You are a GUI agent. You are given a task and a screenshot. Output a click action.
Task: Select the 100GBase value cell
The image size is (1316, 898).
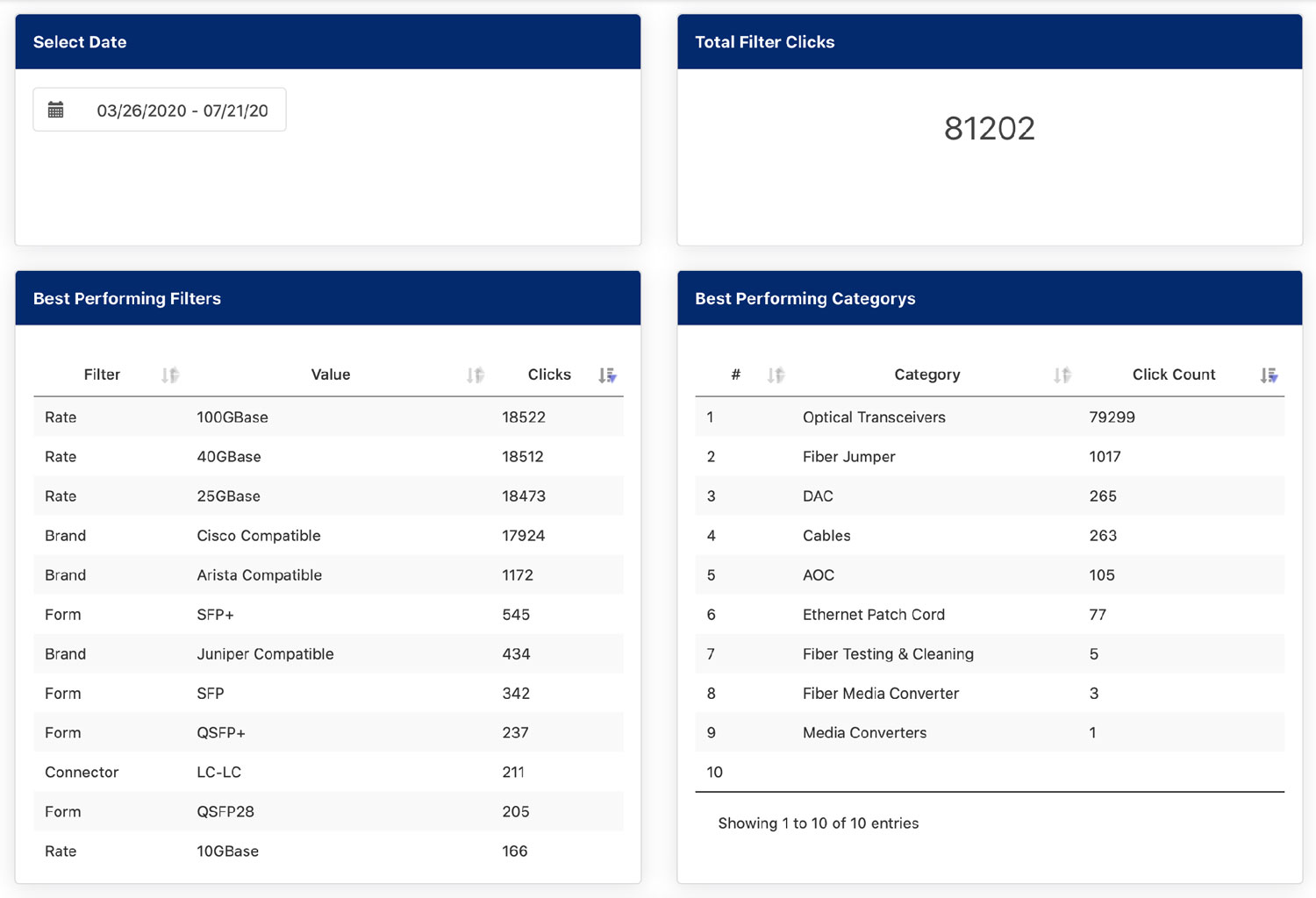pyautogui.click(x=232, y=417)
